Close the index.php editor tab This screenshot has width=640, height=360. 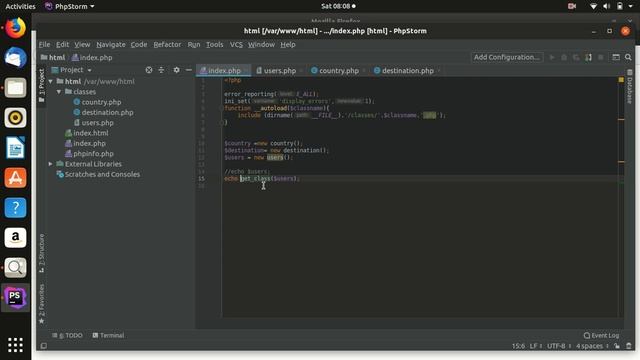246,71
